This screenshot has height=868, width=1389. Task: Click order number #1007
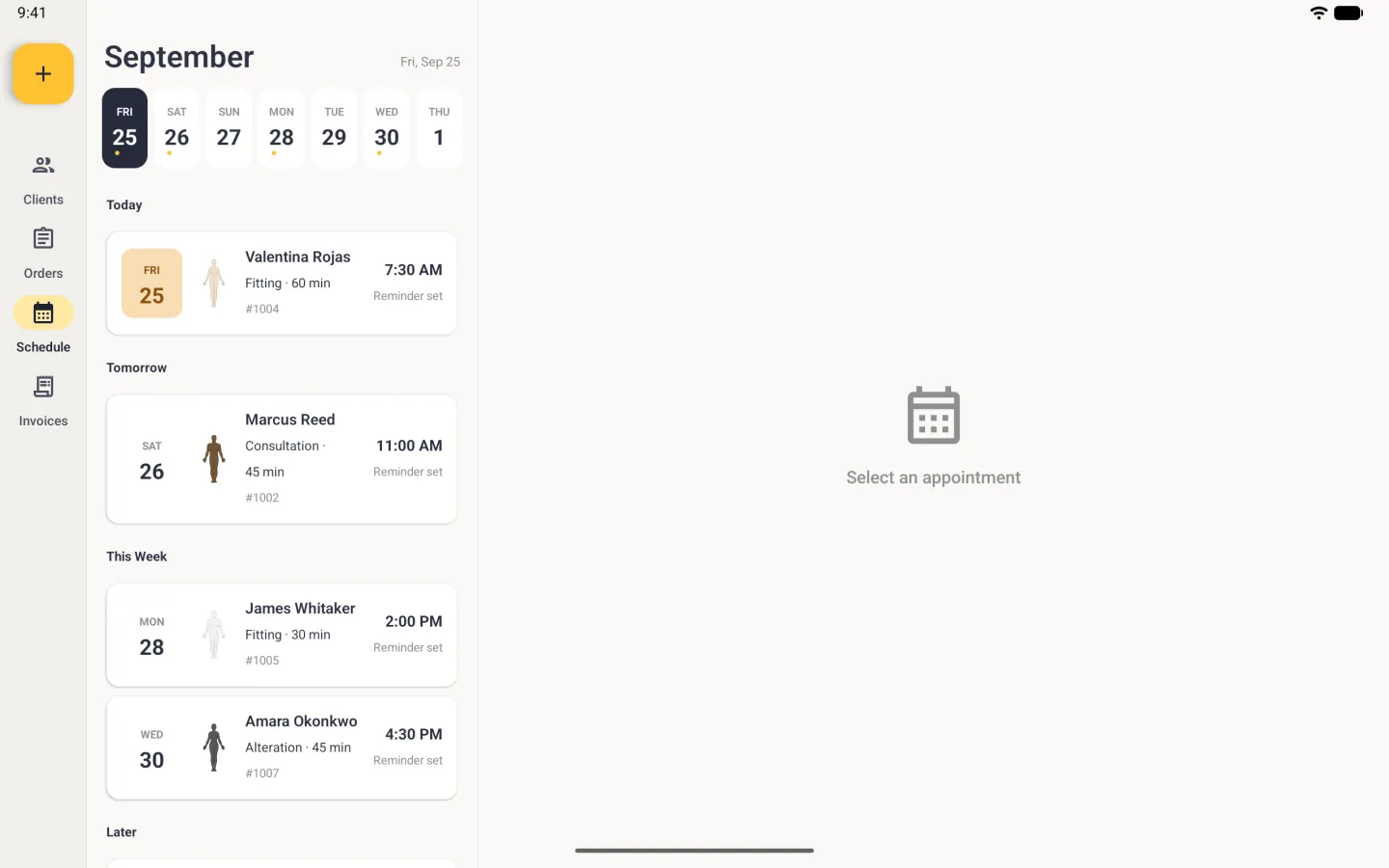pos(262,773)
